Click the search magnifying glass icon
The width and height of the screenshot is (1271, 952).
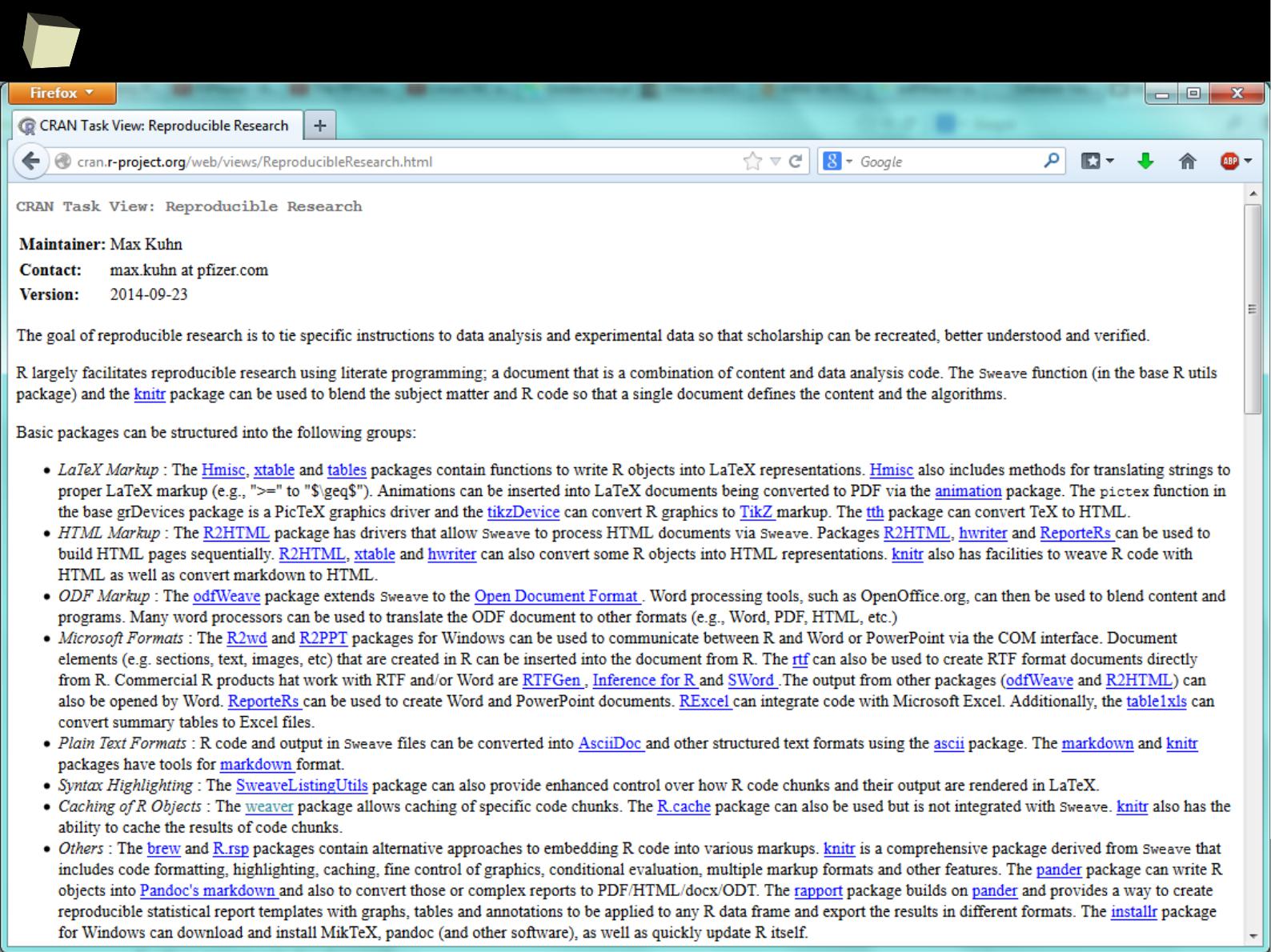point(1052,161)
